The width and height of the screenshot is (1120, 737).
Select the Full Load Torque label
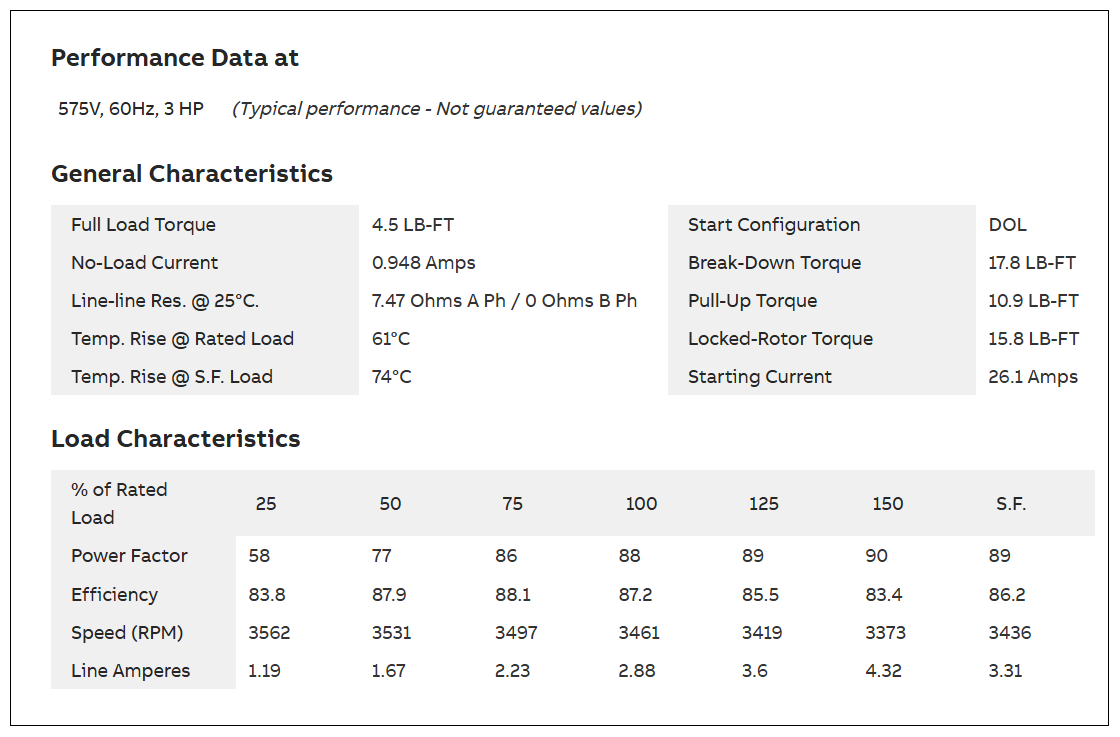tap(143, 225)
